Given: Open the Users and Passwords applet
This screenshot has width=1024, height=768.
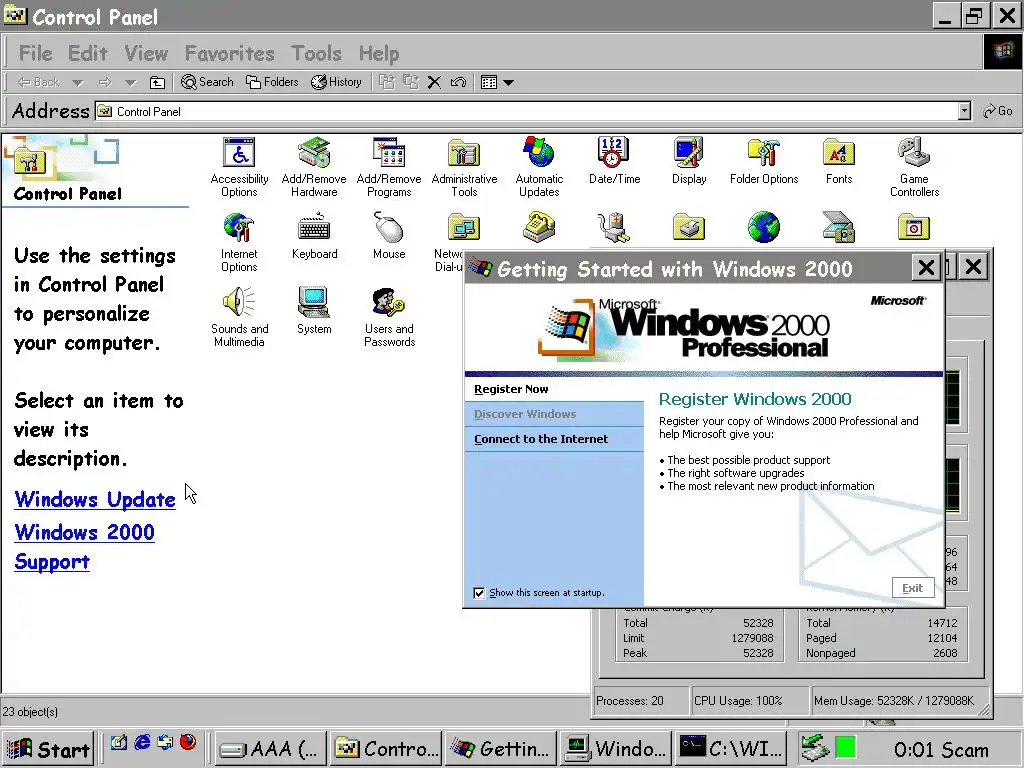Looking at the screenshot, I should [x=389, y=317].
